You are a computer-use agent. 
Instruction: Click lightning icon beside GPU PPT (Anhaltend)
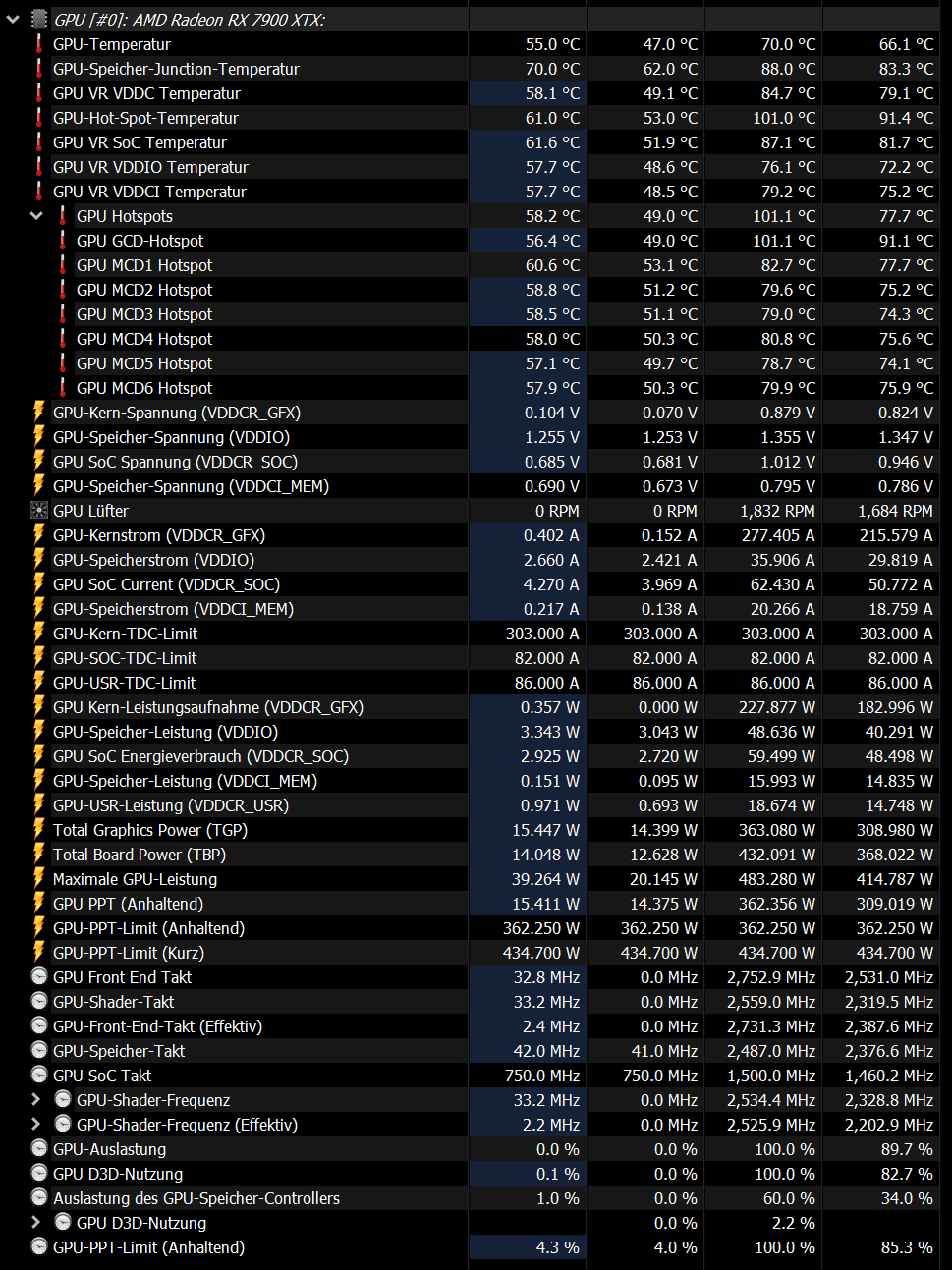(x=39, y=904)
